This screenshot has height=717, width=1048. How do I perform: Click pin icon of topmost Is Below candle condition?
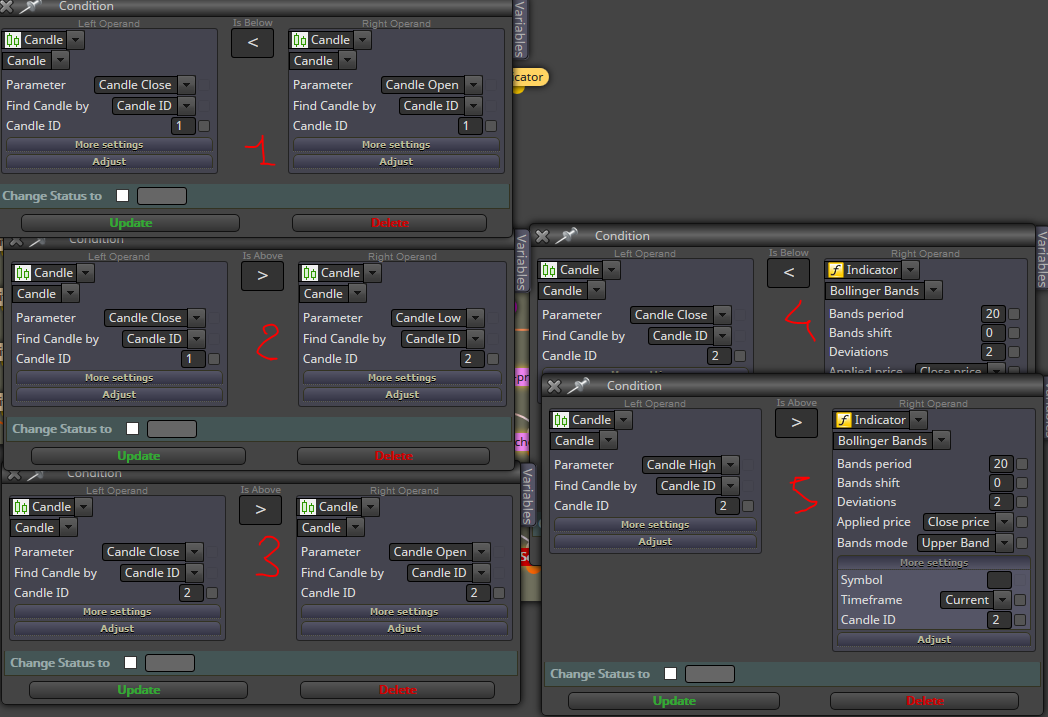point(30,6)
